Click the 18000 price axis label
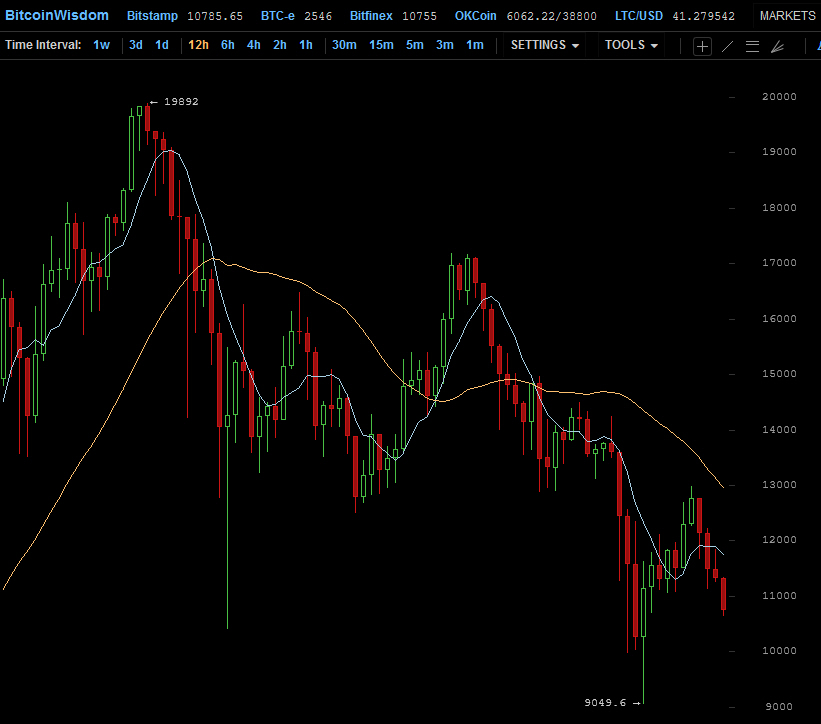Image resolution: width=821 pixels, height=724 pixels. (779, 208)
